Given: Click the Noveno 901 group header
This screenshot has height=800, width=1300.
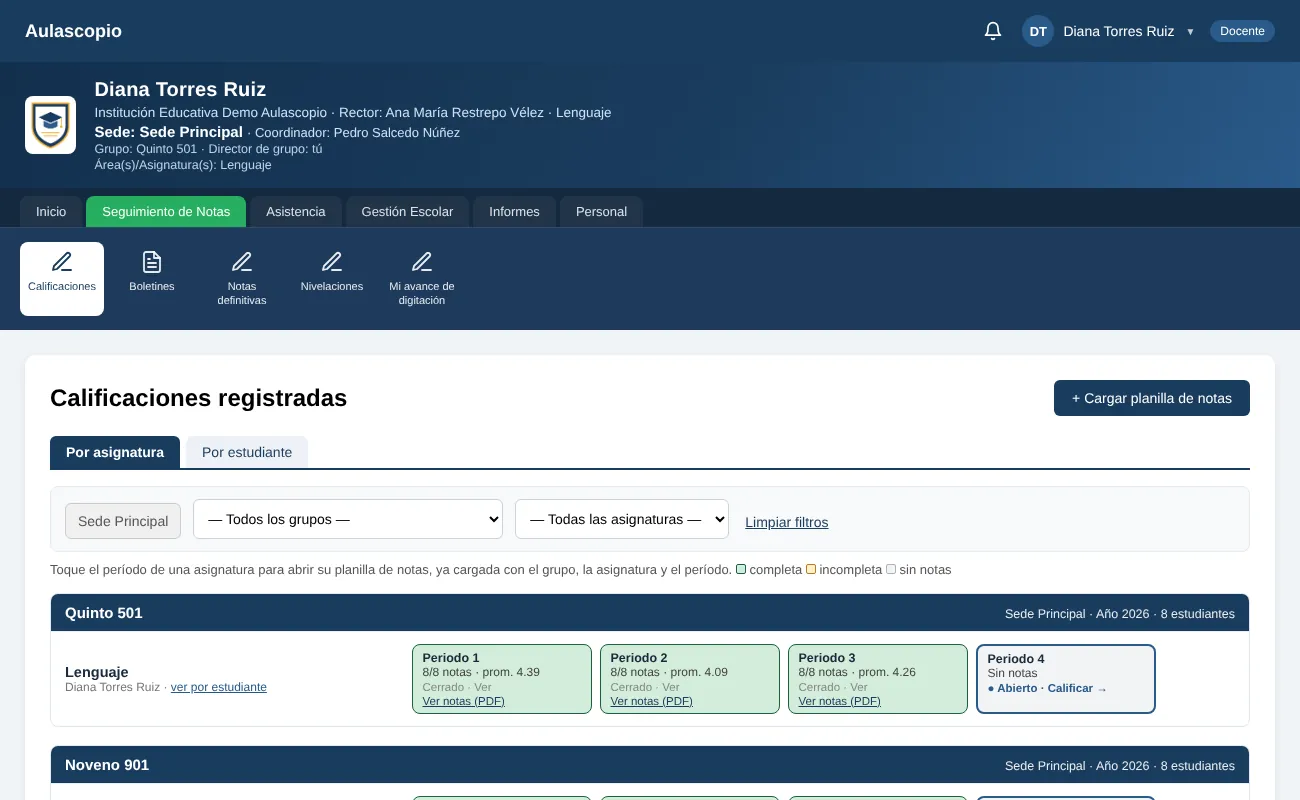Looking at the screenshot, I should (x=650, y=765).
